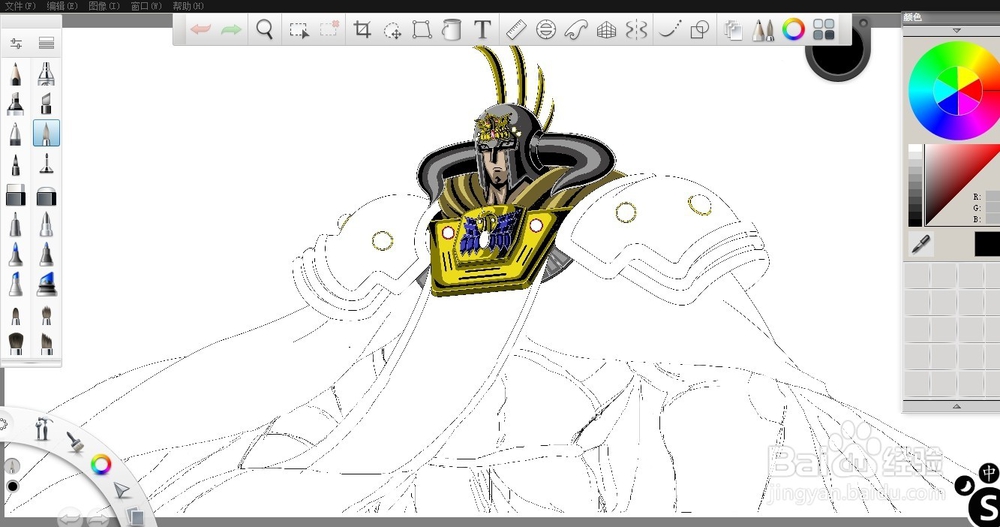Open the lagoon brush icon

click(75, 441)
